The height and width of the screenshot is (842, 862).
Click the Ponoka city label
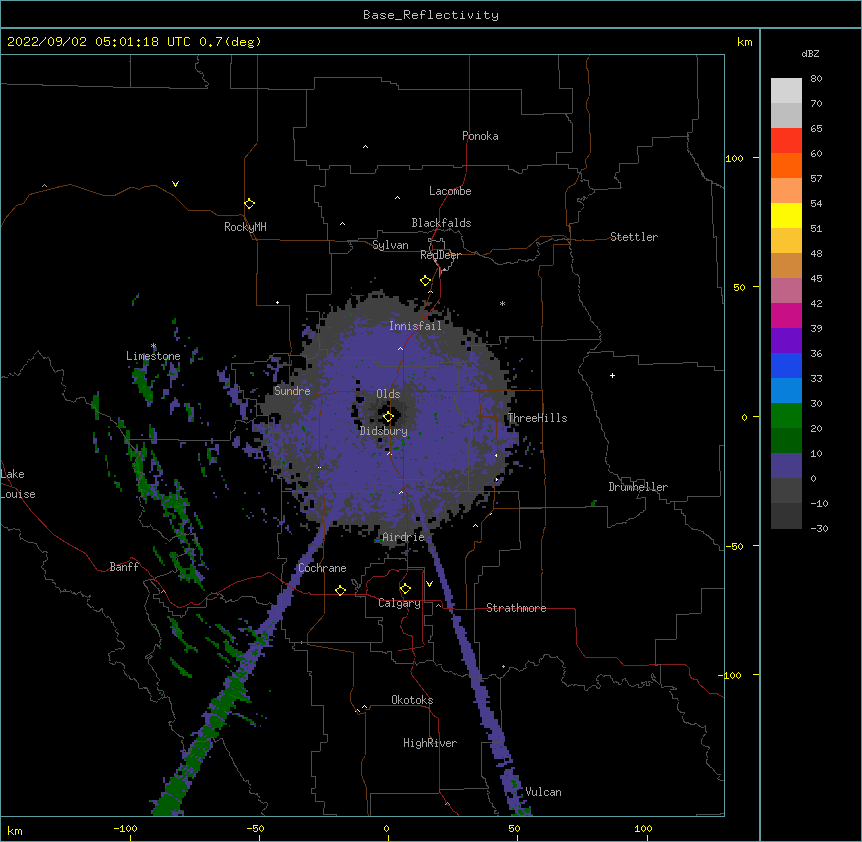pyautogui.click(x=480, y=136)
